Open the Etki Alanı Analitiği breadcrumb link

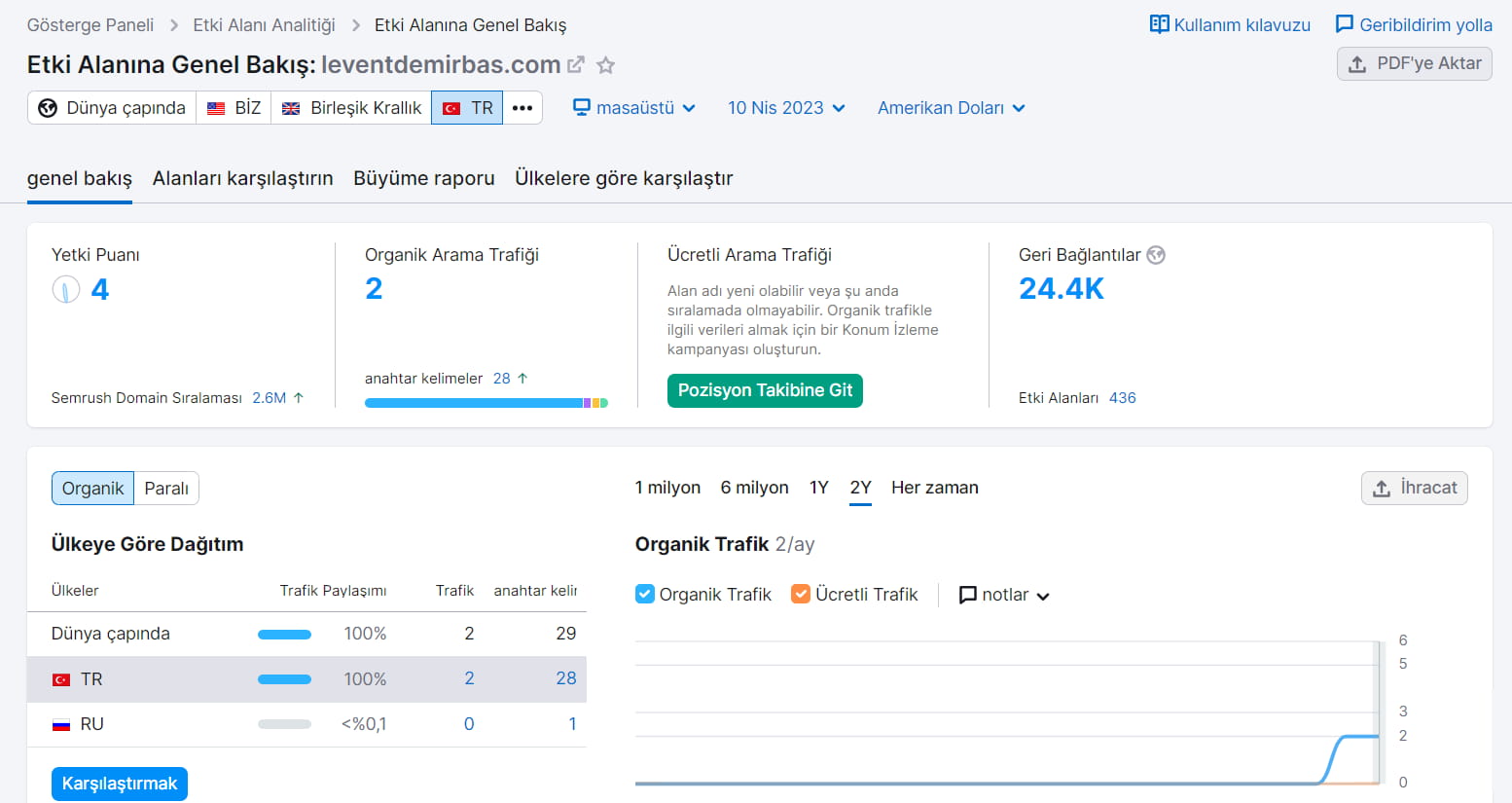tap(264, 25)
